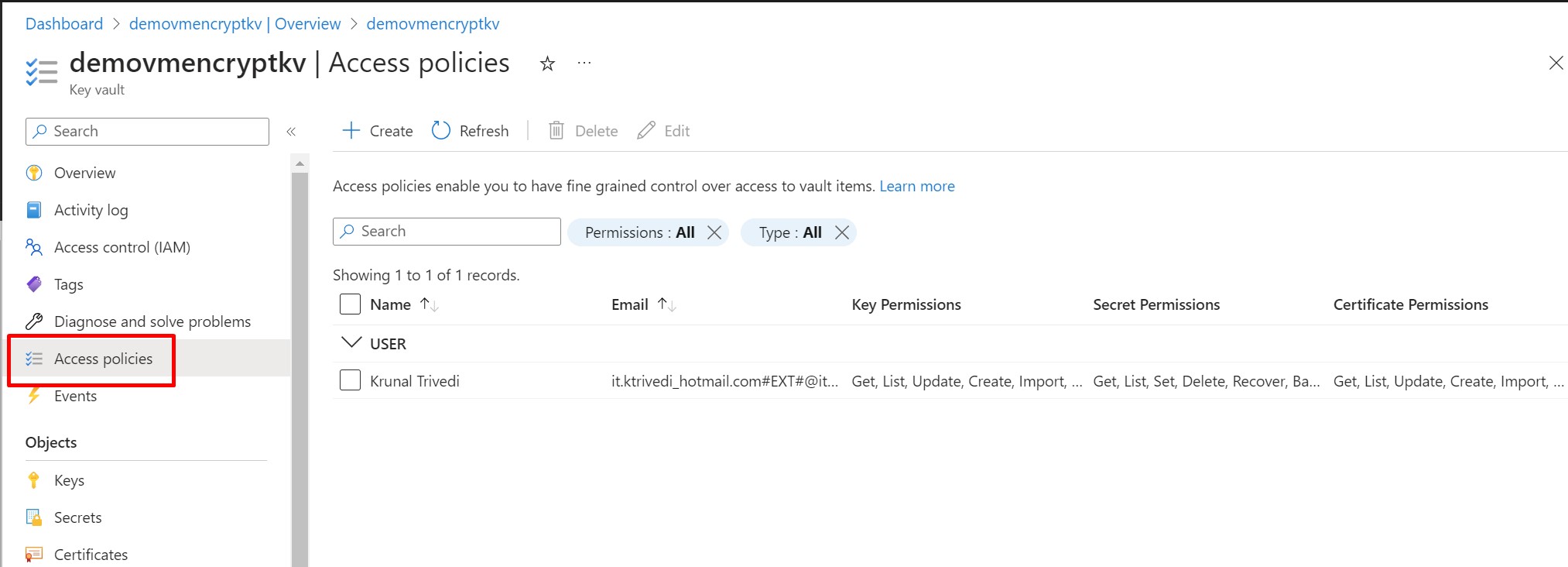Sort by the Name column

click(x=429, y=304)
